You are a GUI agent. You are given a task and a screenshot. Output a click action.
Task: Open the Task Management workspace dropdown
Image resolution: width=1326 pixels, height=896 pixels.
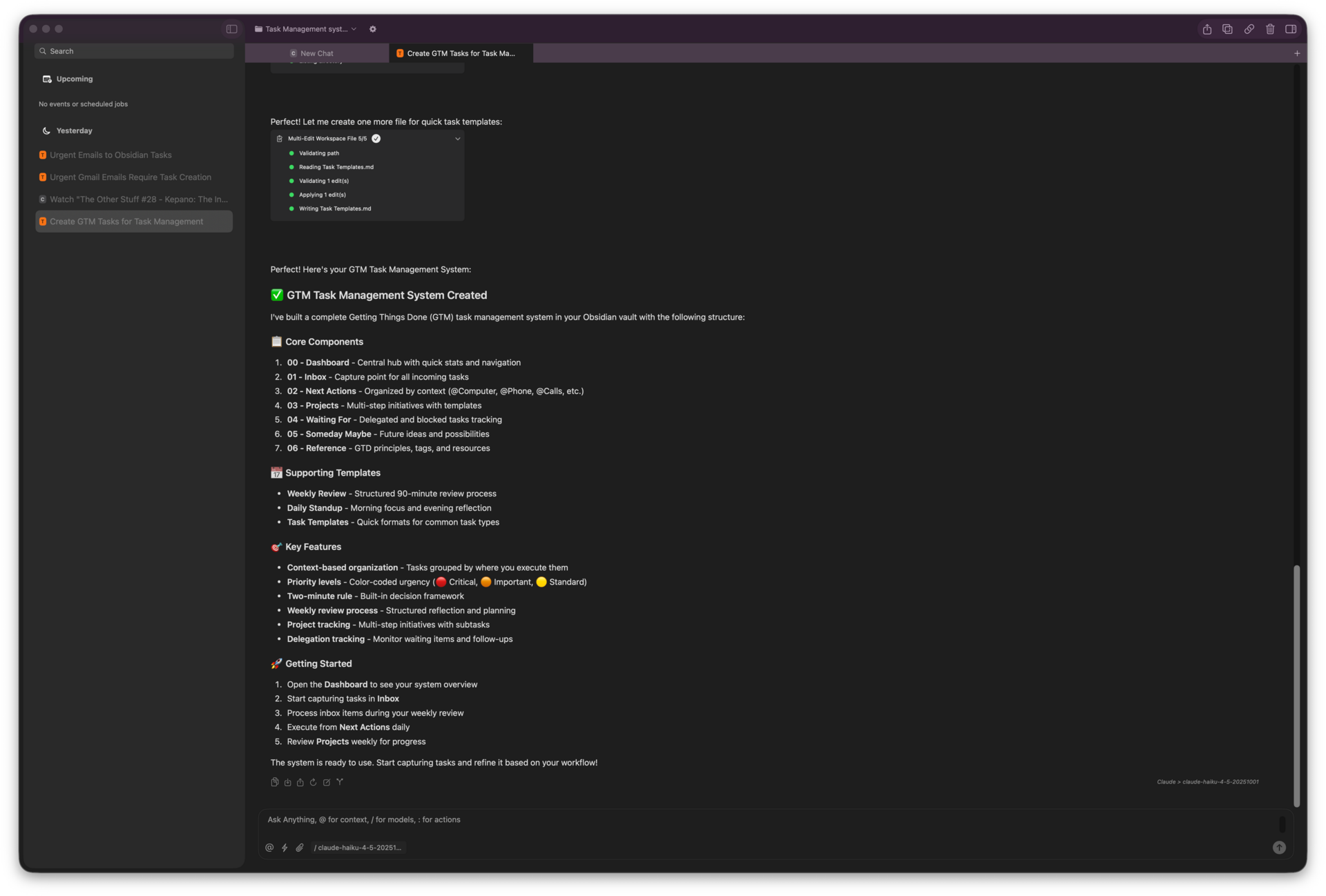coord(305,29)
